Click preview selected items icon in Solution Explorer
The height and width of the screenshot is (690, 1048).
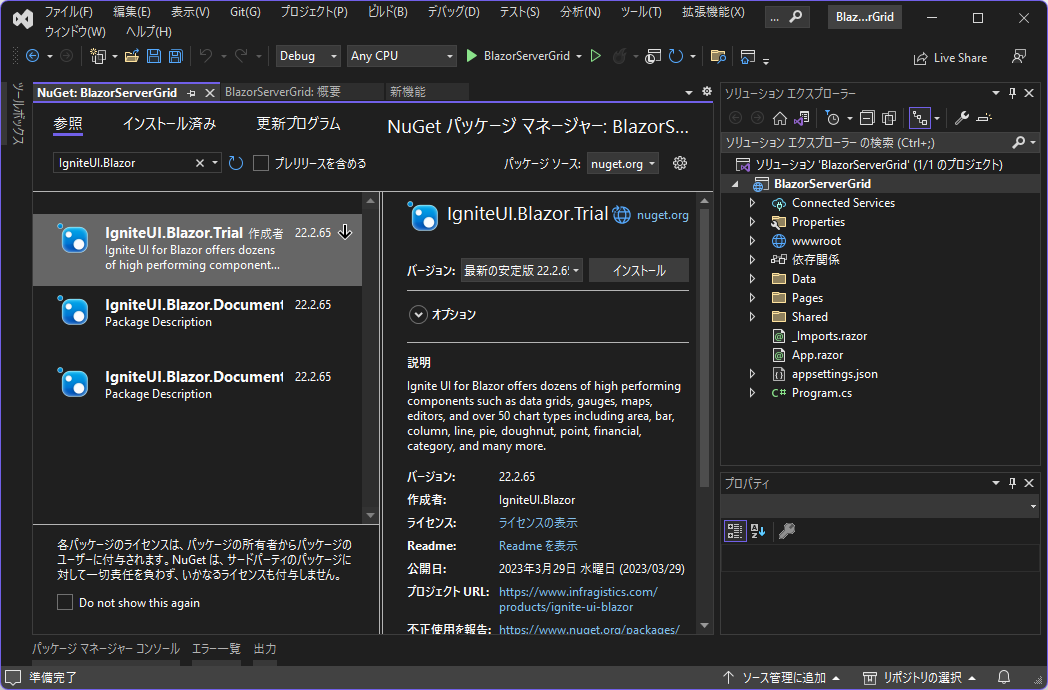point(983,118)
